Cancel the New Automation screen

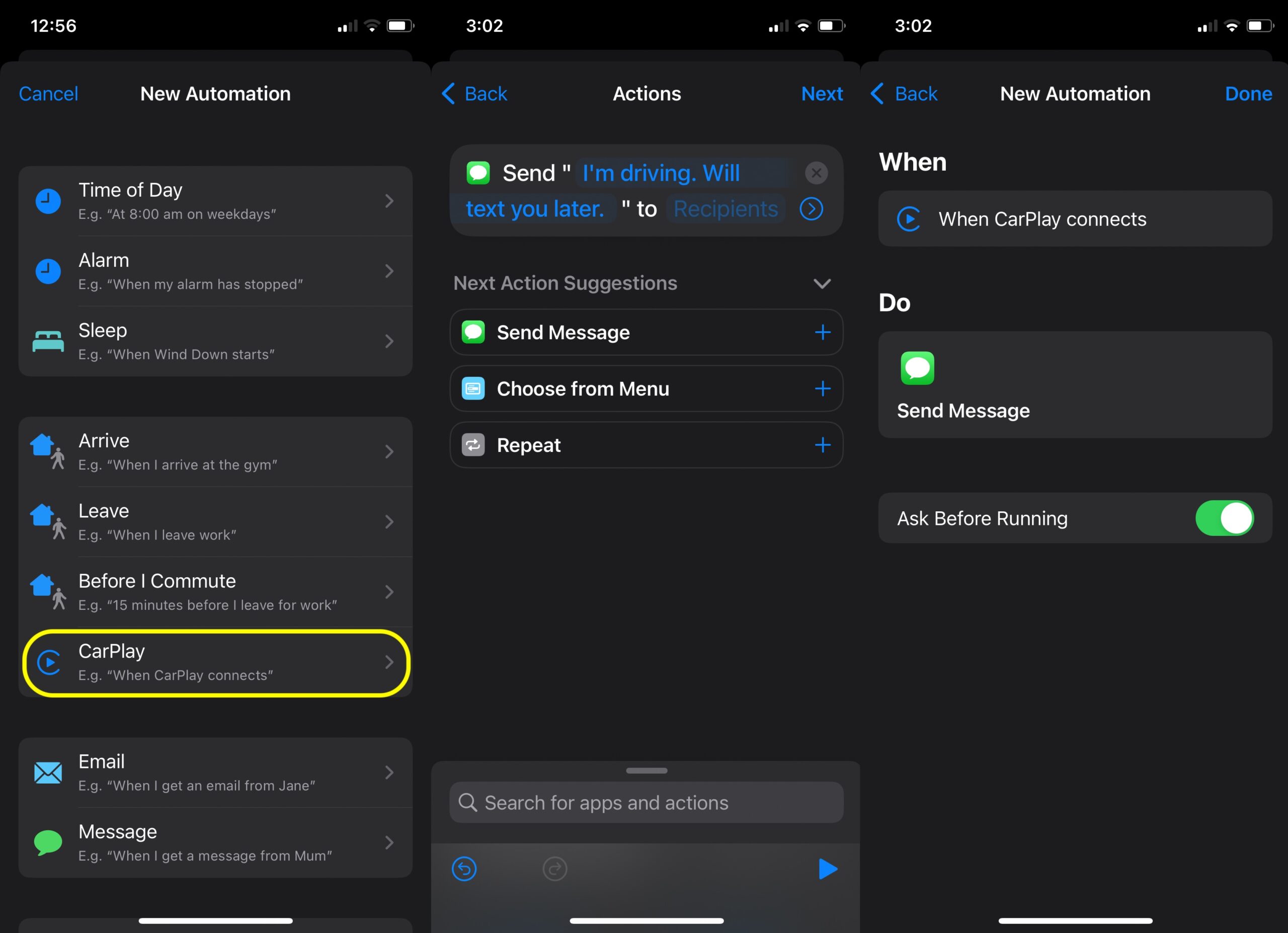[48, 94]
